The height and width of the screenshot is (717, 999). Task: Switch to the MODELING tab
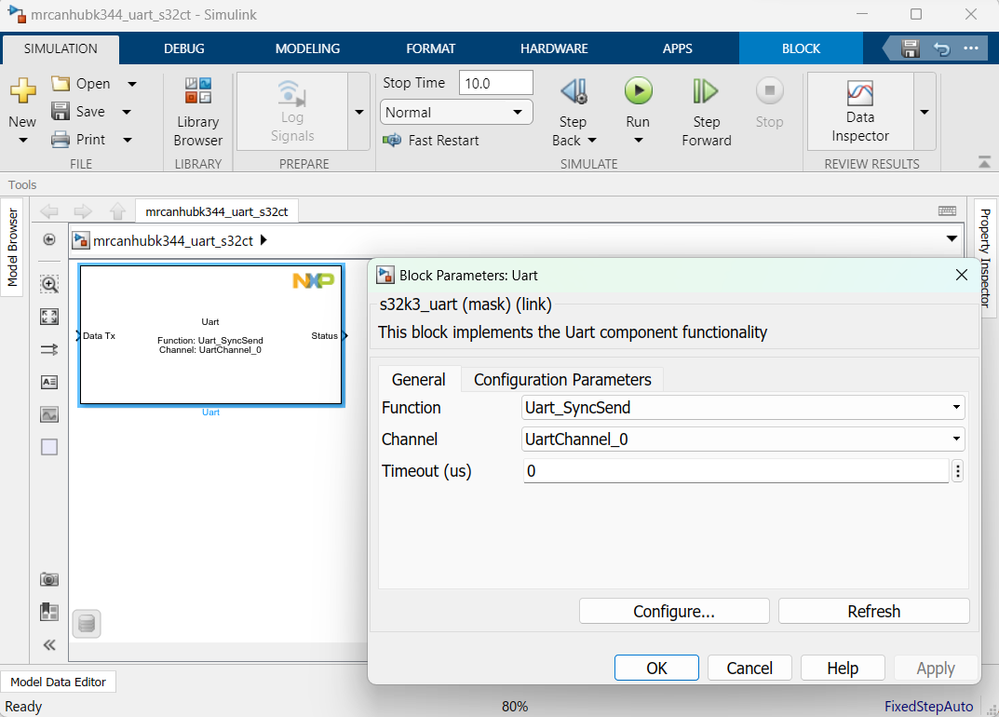[x=307, y=48]
